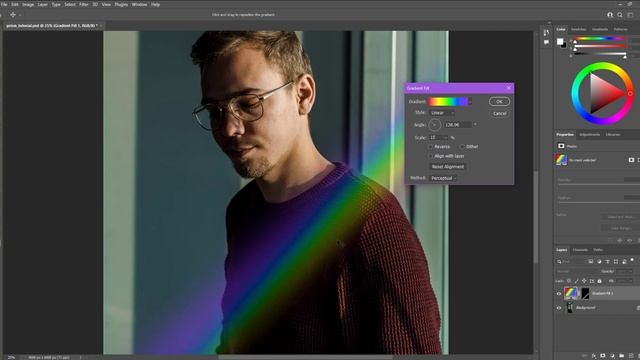This screenshot has height=360, width=640.
Task: Switch to the Paths tab
Action: (598, 250)
